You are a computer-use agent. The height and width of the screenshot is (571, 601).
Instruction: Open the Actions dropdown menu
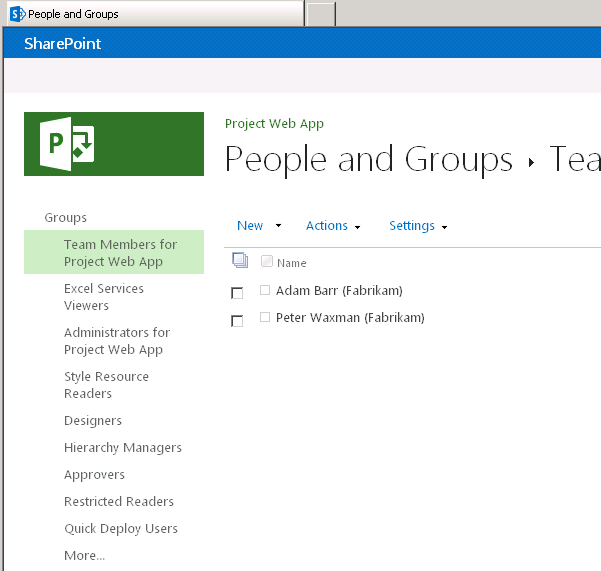coord(333,226)
